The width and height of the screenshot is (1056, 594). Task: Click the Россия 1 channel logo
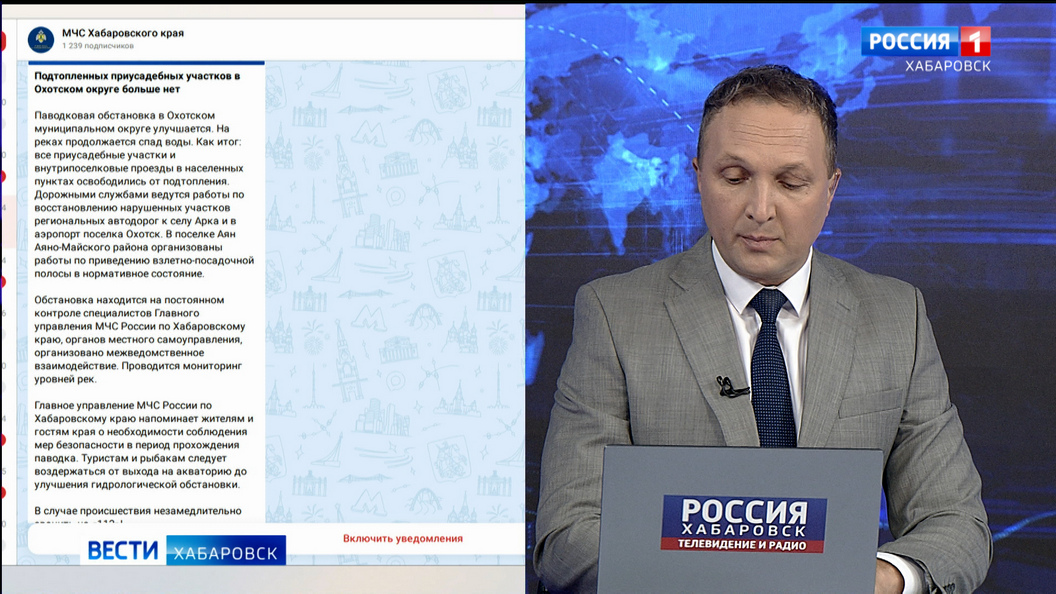(x=926, y=42)
